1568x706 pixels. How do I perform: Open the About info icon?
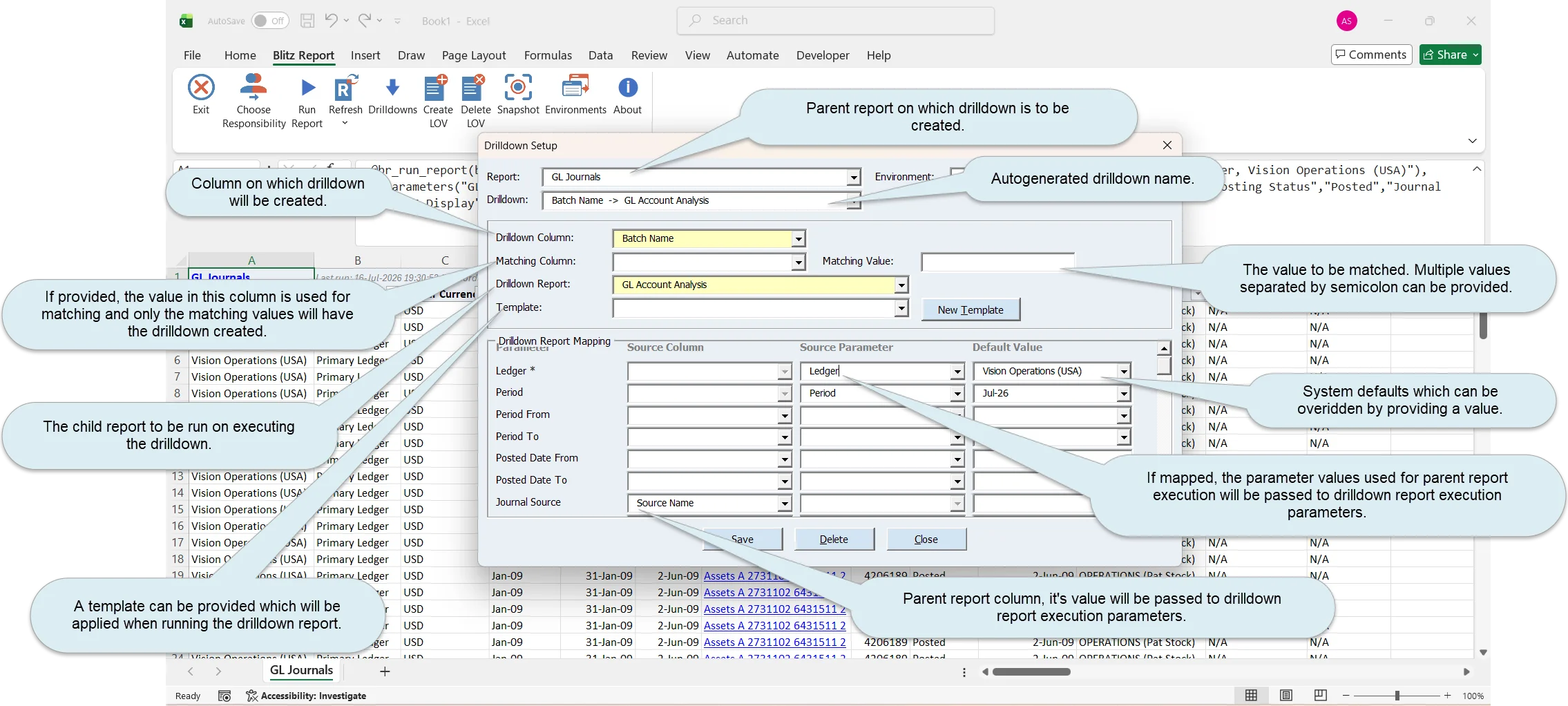click(x=627, y=88)
